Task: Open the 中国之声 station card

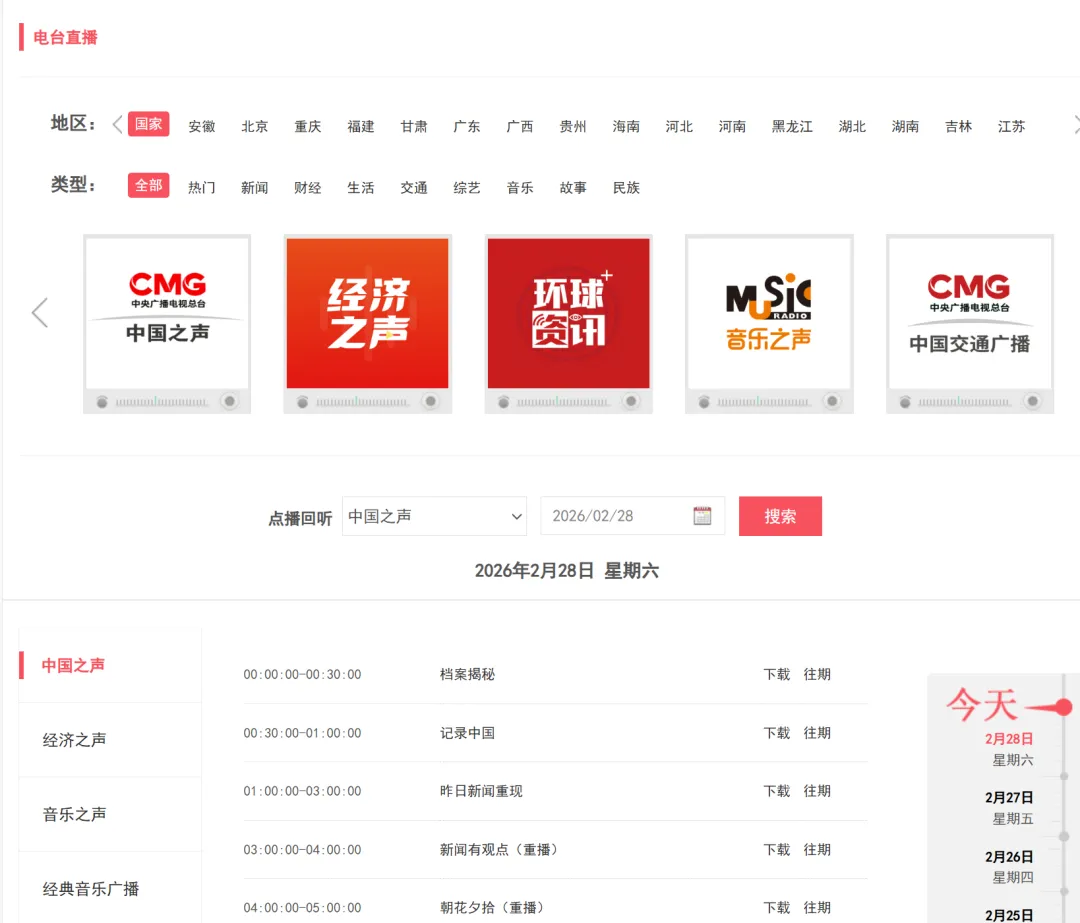Action: pos(167,324)
